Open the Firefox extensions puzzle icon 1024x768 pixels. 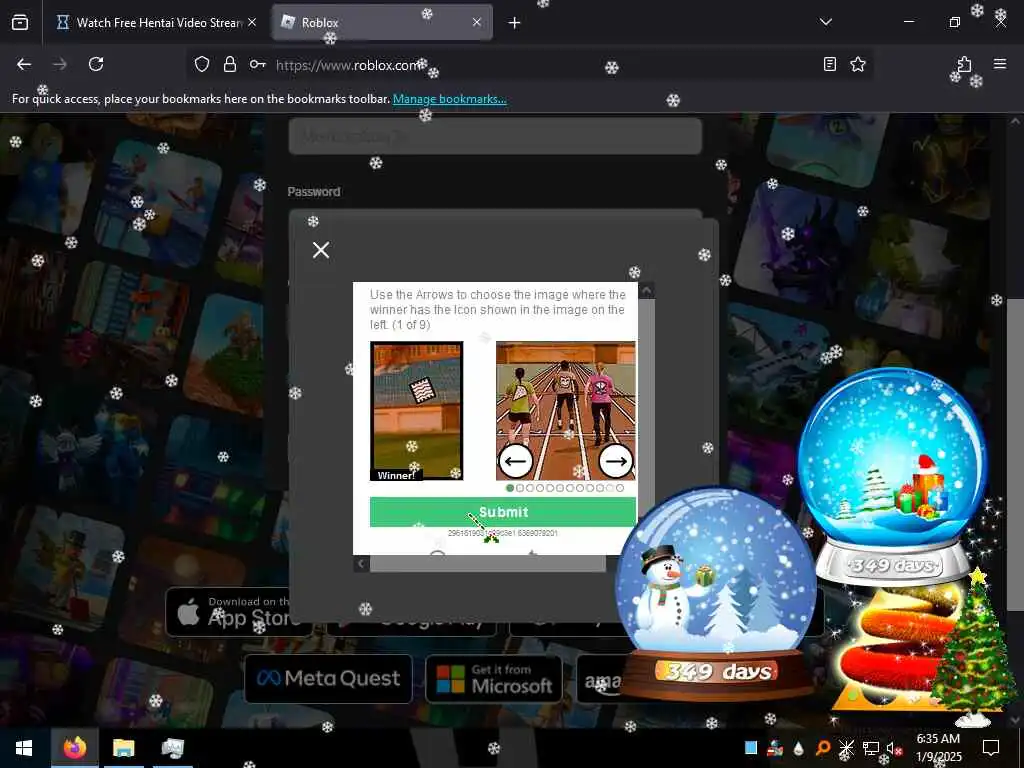(x=964, y=64)
